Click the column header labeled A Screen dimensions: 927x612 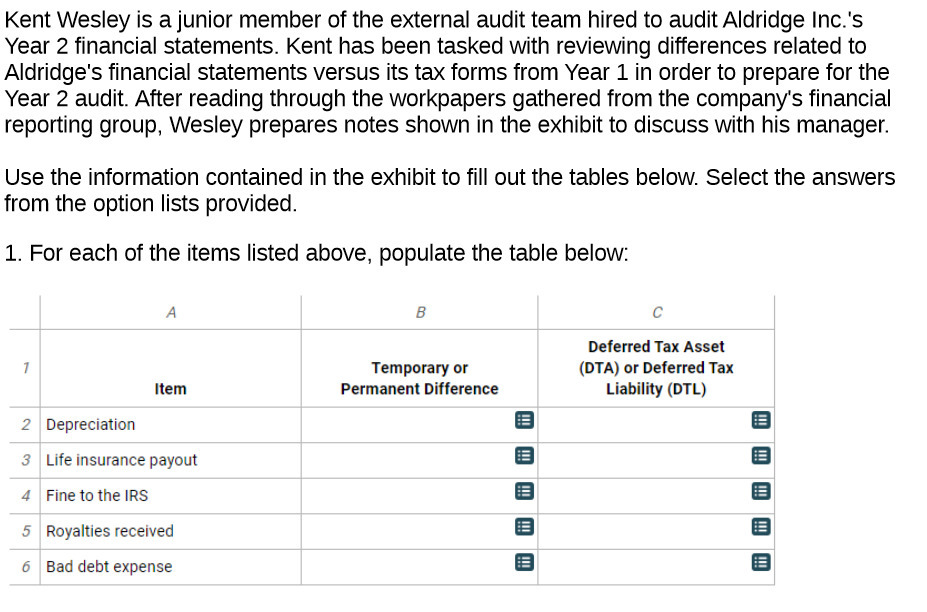coord(170,311)
